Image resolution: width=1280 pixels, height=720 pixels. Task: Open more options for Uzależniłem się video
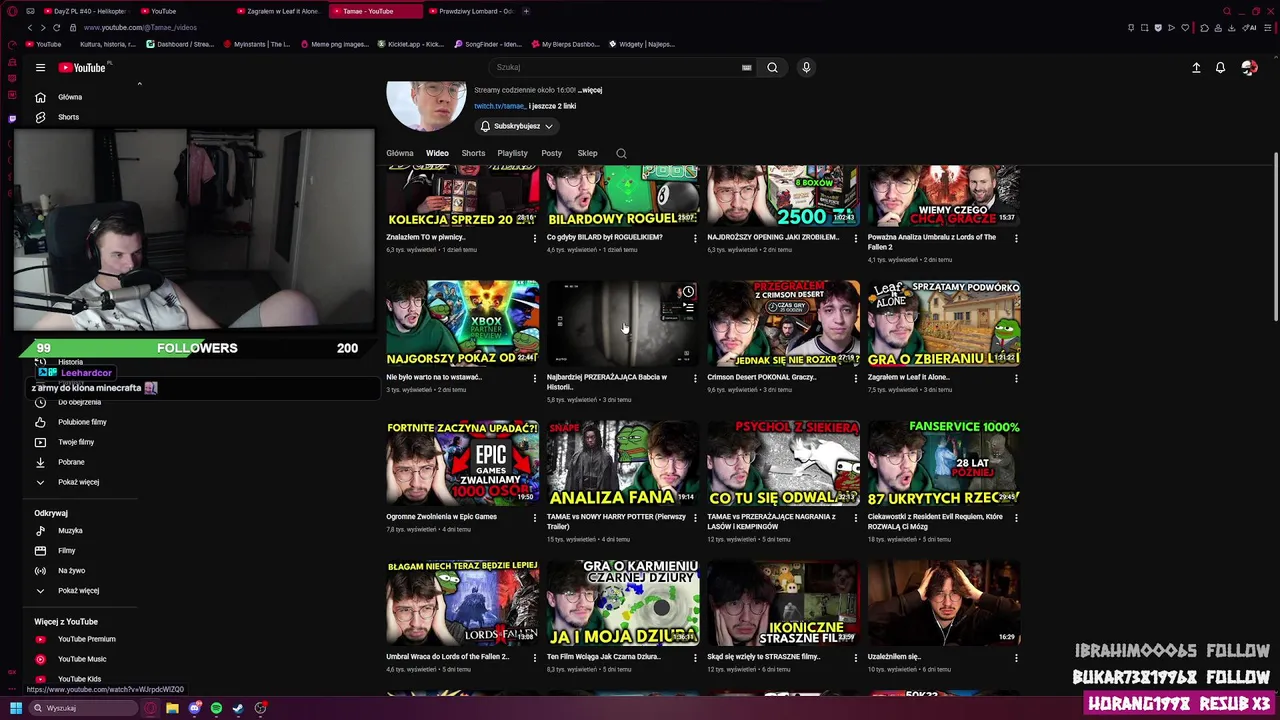pos(1016,658)
